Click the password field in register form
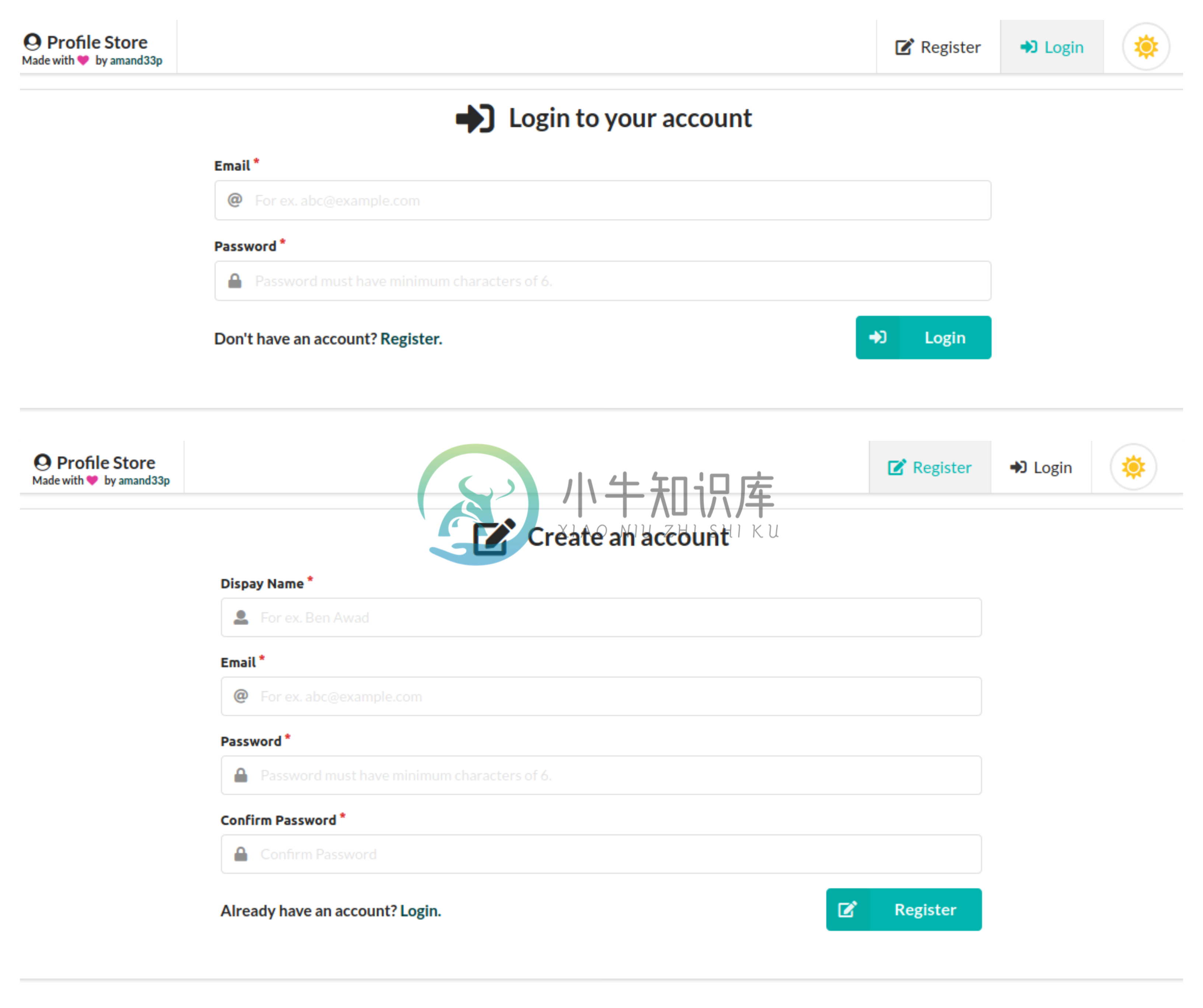The image size is (1203, 1008). click(x=601, y=775)
